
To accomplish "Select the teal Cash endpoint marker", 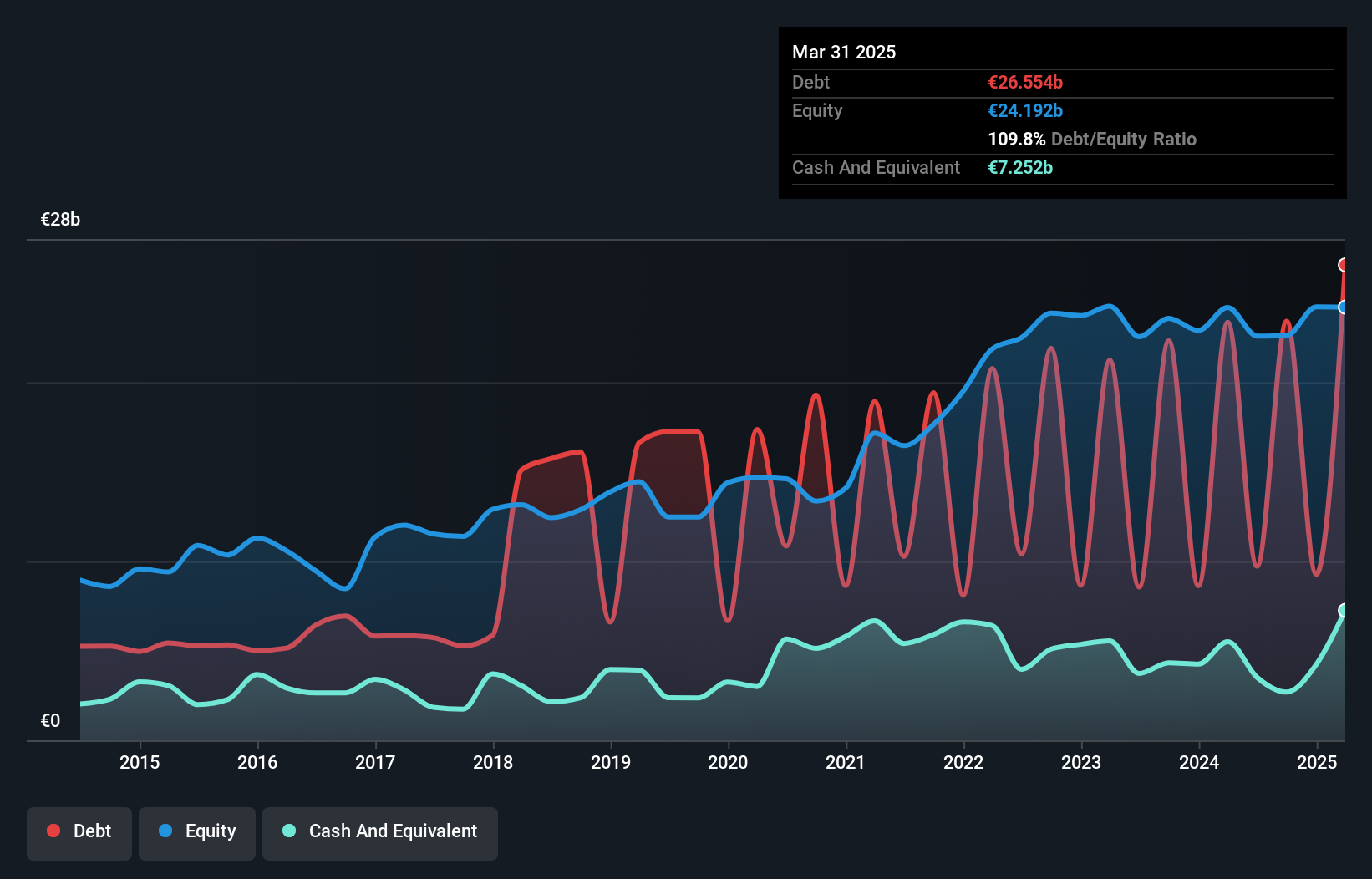I will (1344, 610).
